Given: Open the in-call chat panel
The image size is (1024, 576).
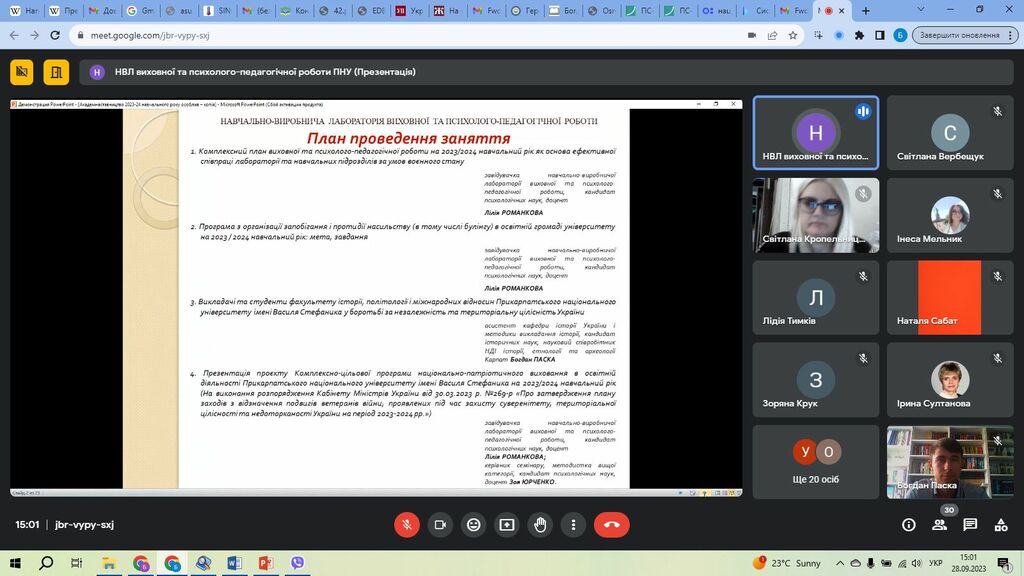Looking at the screenshot, I should (x=970, y=524).
